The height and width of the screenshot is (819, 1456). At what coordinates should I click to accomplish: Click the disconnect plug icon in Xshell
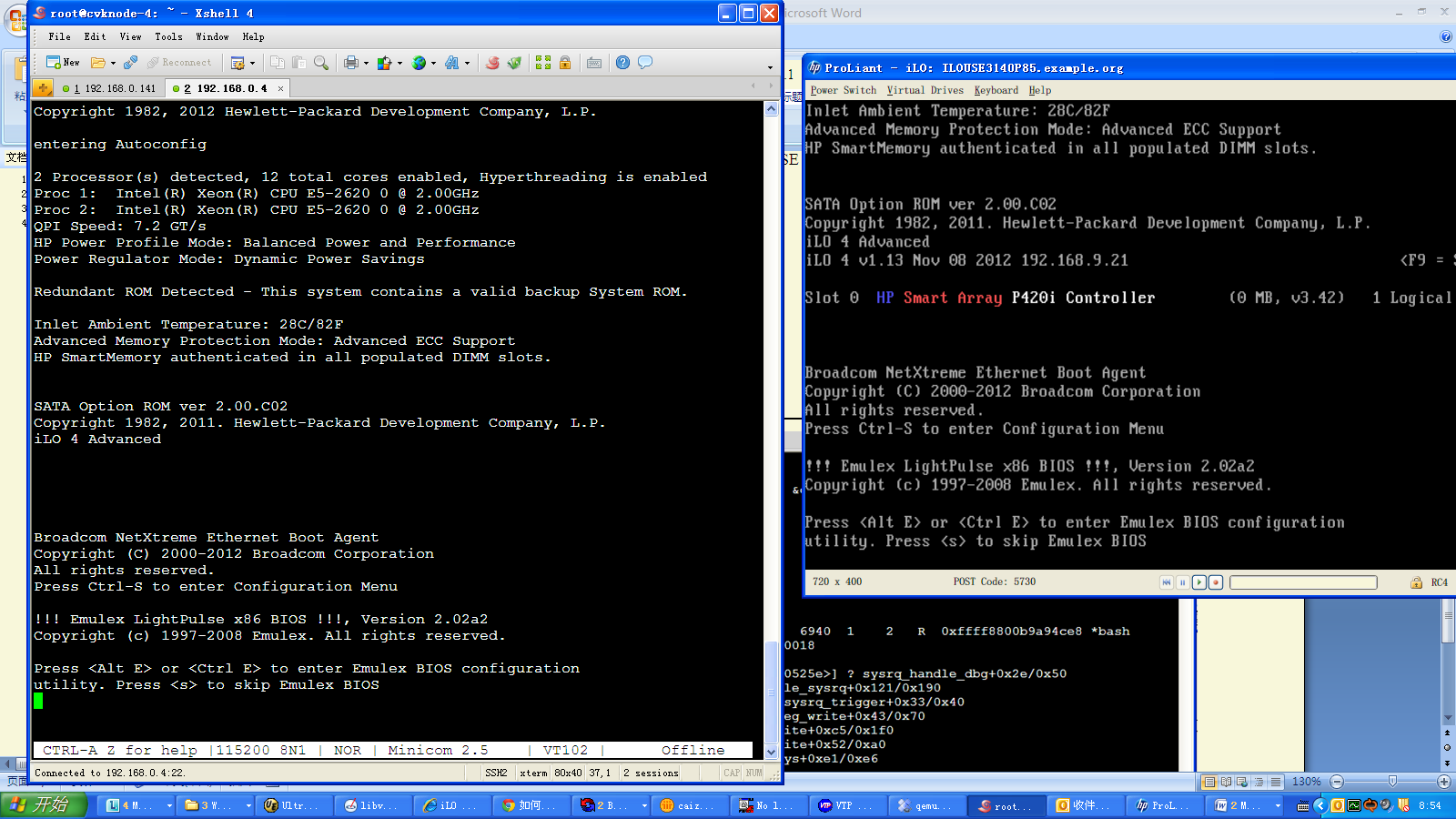tap(130, 63)
